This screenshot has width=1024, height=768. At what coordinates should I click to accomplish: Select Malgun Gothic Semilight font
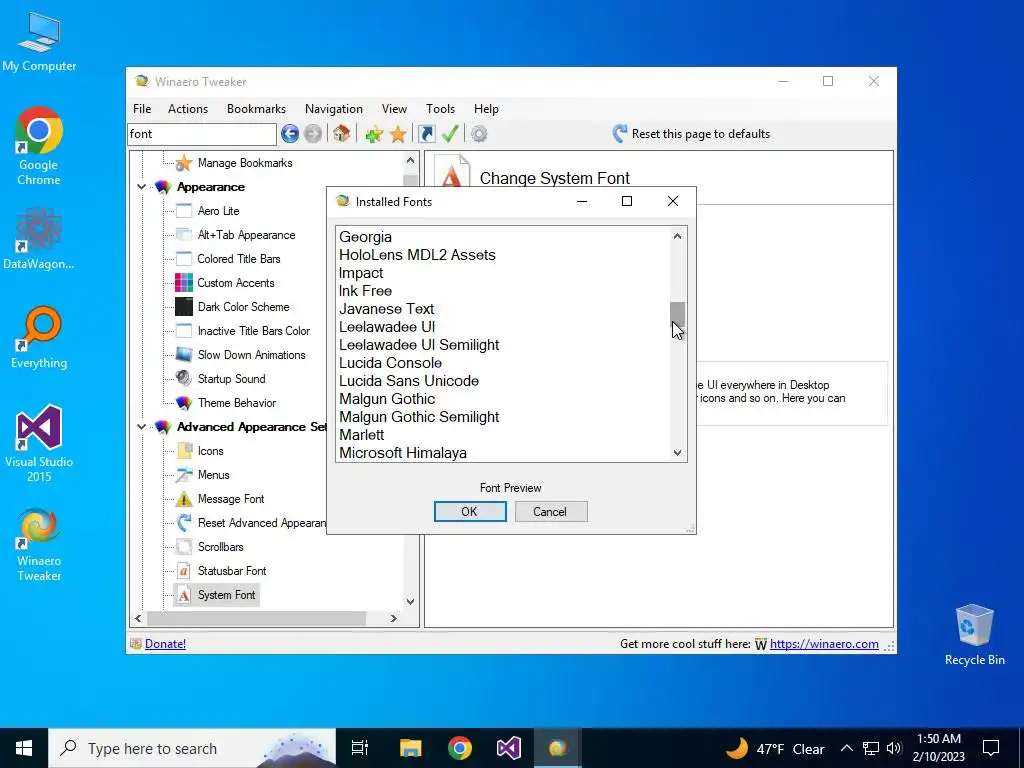tap(503, 417)
